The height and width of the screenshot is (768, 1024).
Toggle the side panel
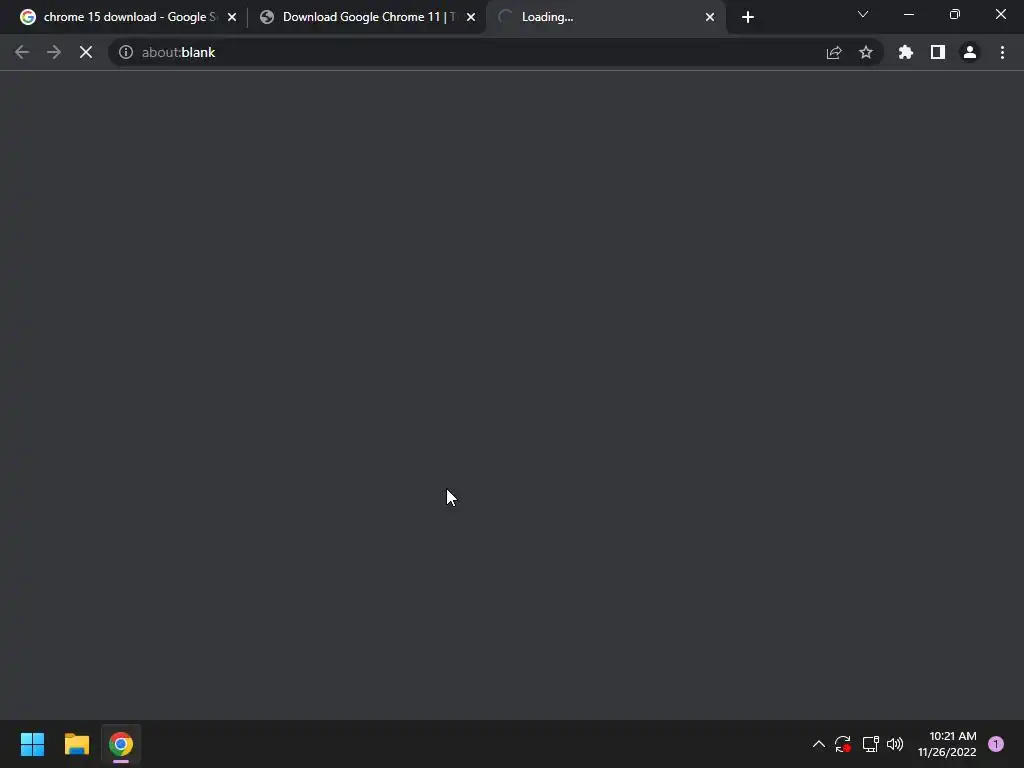(x=938, y=52)
